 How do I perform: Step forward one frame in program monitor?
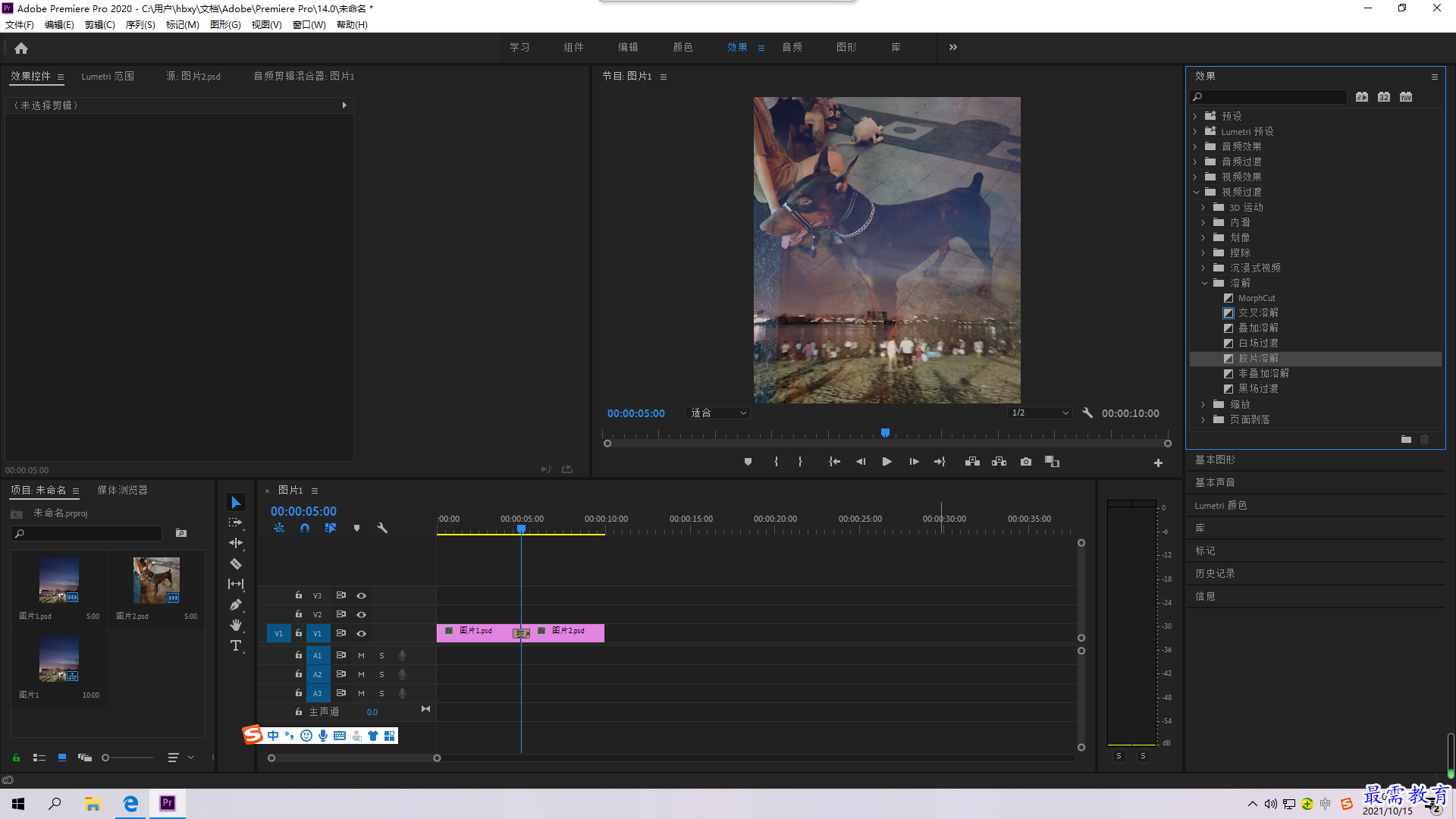(914, 462)
